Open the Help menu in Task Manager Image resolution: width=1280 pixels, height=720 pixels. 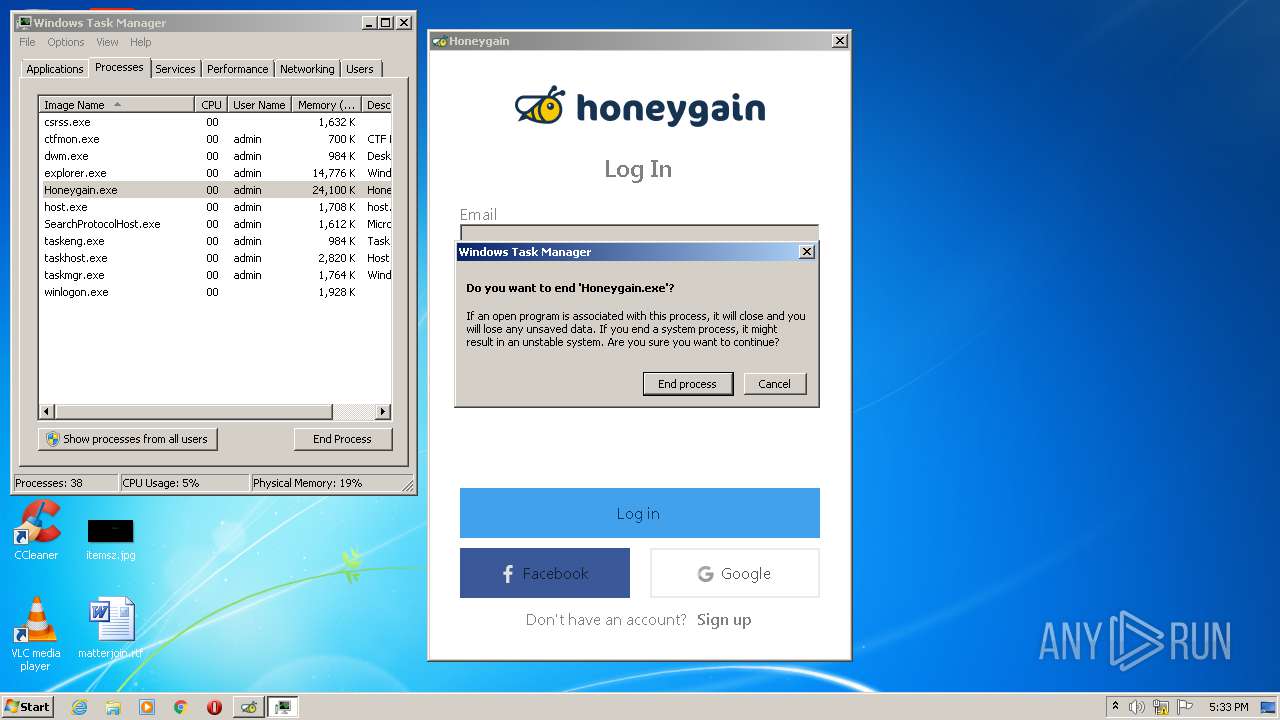coord(141,42)
